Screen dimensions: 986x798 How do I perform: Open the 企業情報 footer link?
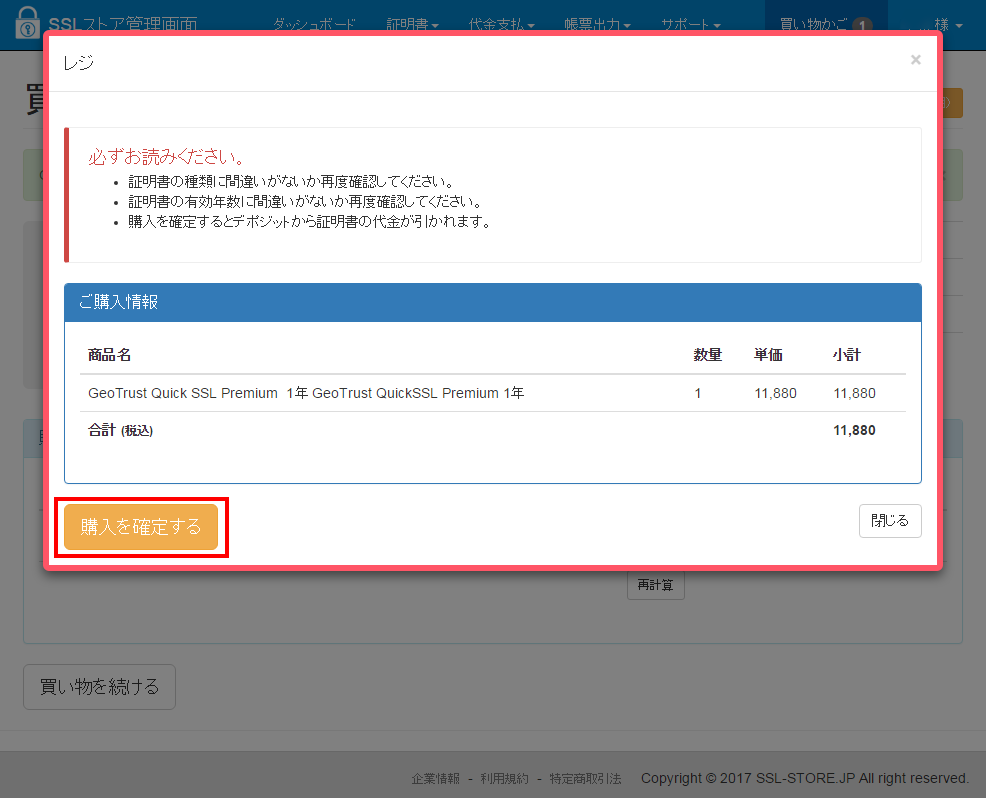coord(435,779)
